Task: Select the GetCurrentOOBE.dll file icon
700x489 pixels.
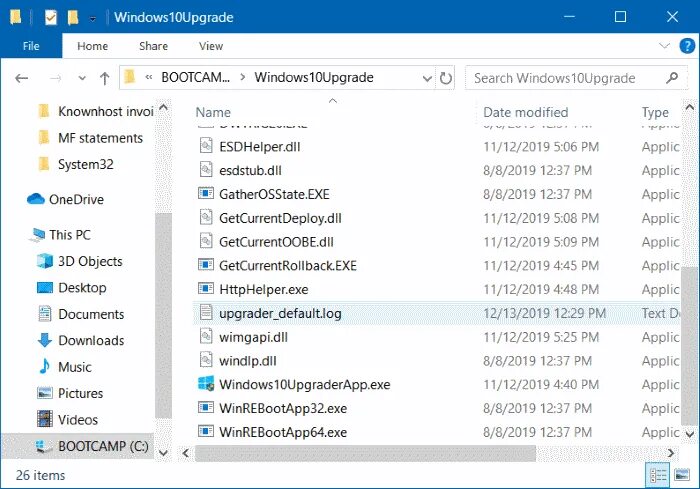Action: point(206,241)
